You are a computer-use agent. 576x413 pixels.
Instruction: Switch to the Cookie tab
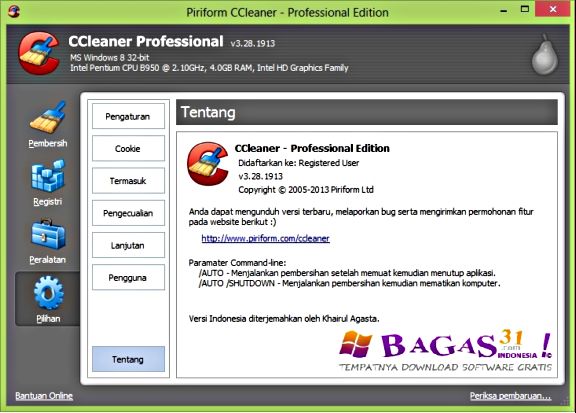point(128,148)
